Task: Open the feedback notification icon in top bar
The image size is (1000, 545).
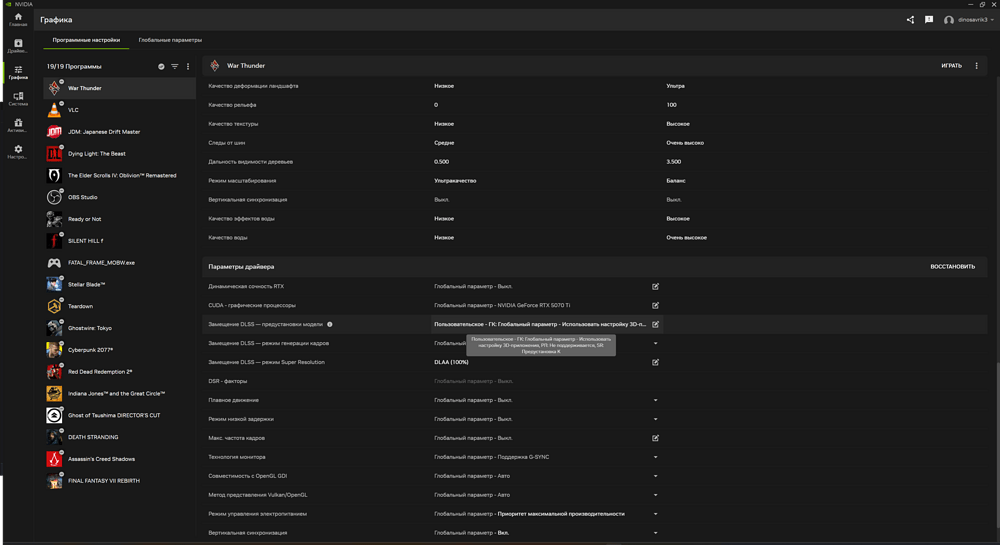Action: tap(929, 20)
